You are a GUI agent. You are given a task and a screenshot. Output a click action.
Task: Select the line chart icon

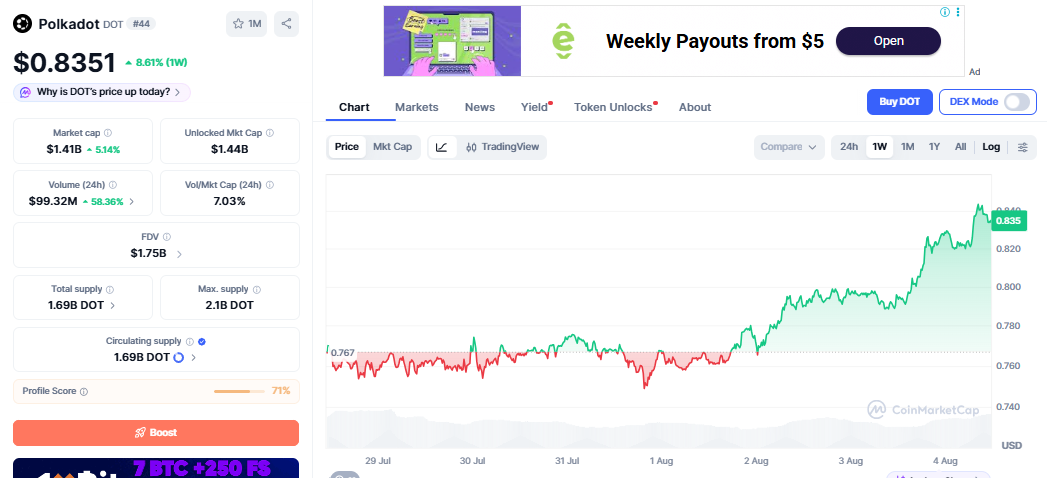[x=442, y=148]
